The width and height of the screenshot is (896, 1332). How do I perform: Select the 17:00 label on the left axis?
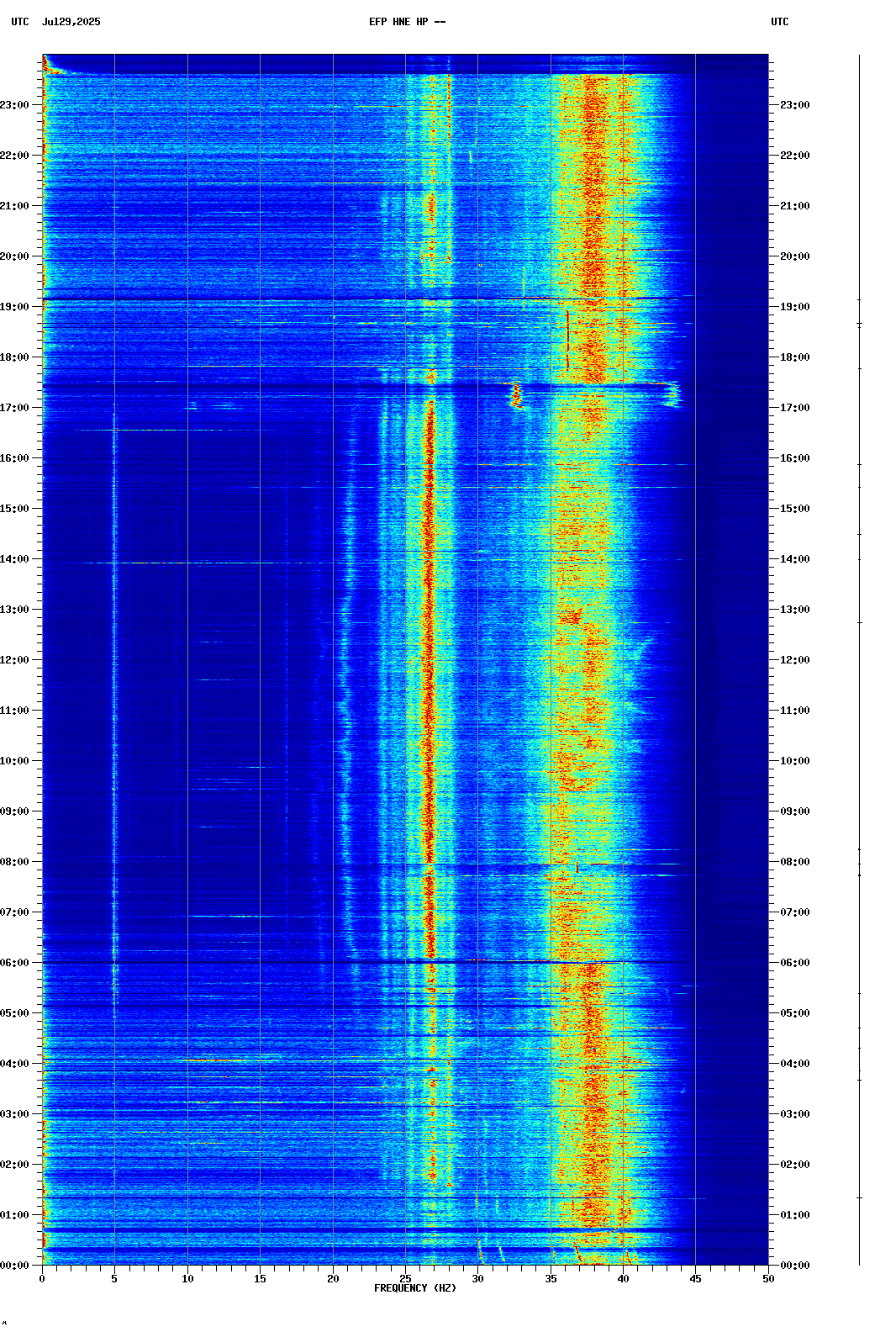tap(14, 408)
